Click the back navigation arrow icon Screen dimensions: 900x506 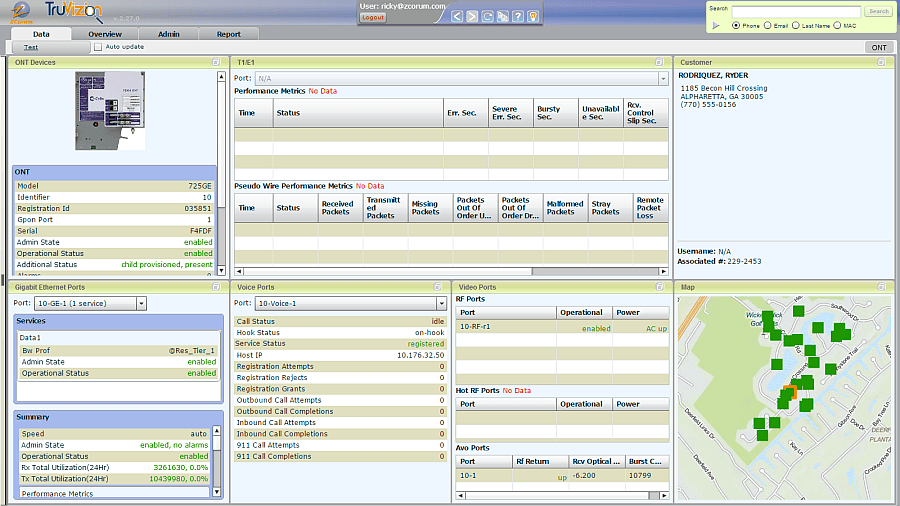click(457, 17)
